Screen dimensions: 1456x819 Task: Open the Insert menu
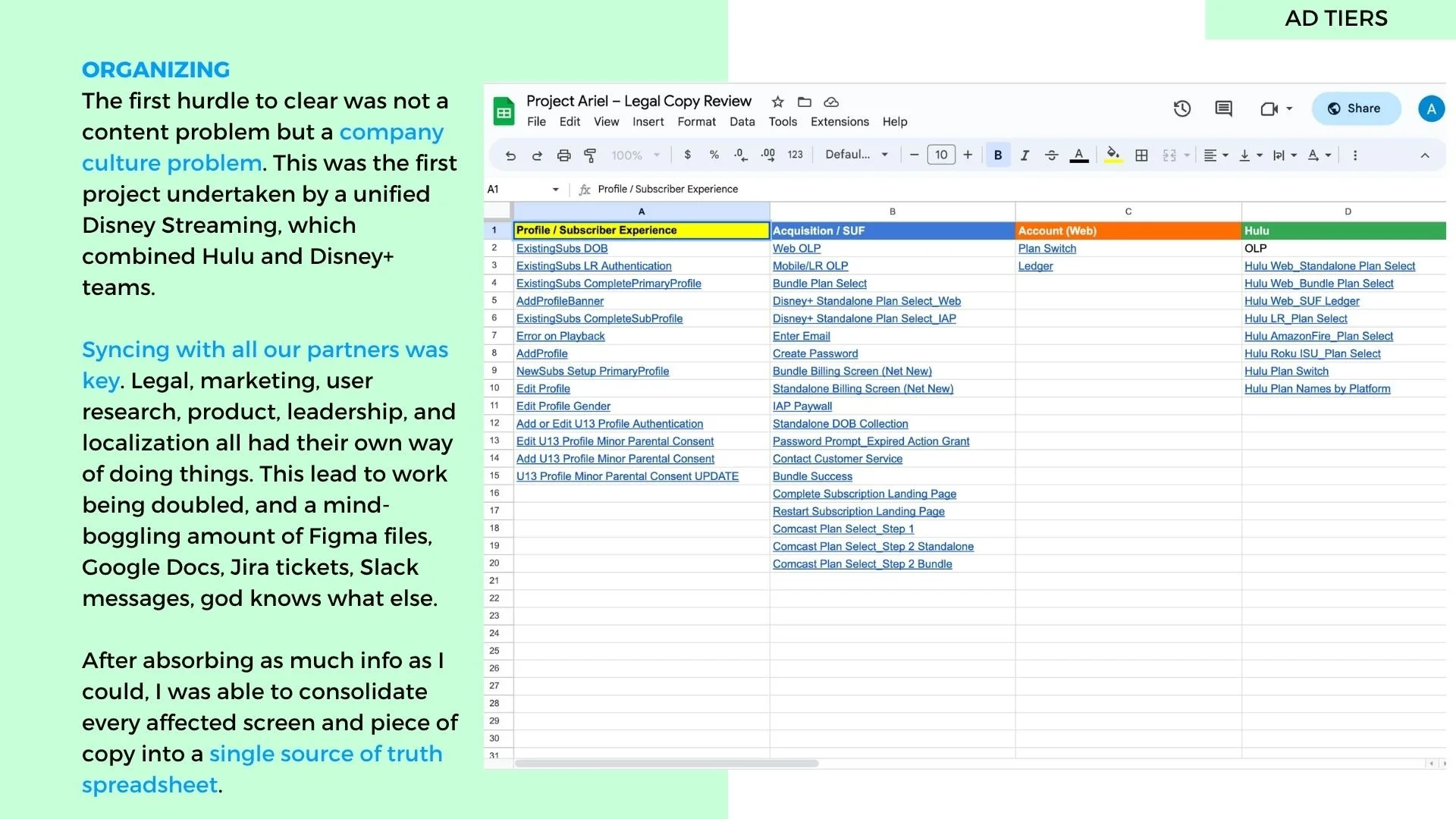[x=648, y=122]
